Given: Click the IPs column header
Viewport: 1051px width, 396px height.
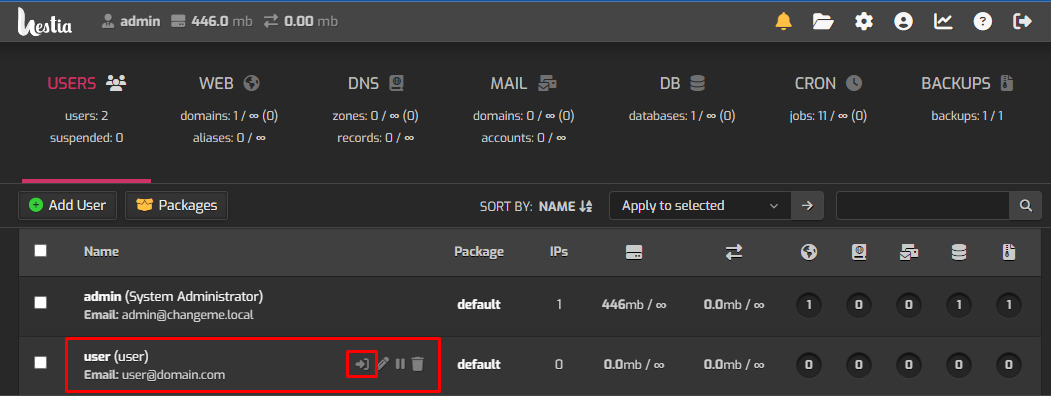Looking at the screenshot, I should click(559, 252).
